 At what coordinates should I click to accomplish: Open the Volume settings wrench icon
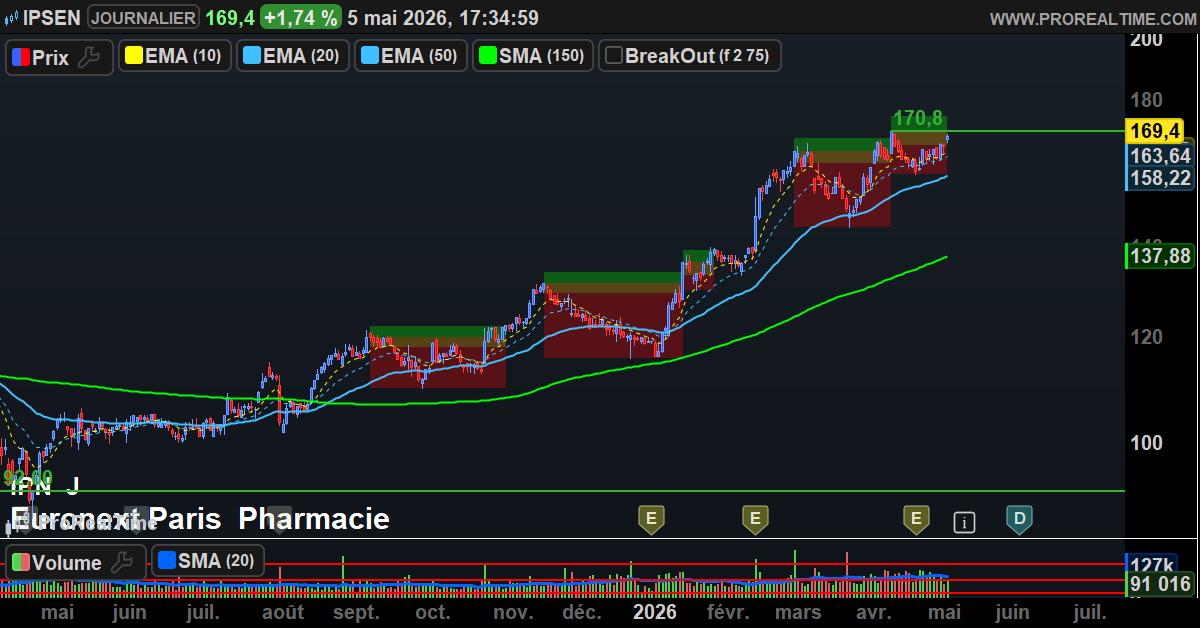[x=121, y=562]
